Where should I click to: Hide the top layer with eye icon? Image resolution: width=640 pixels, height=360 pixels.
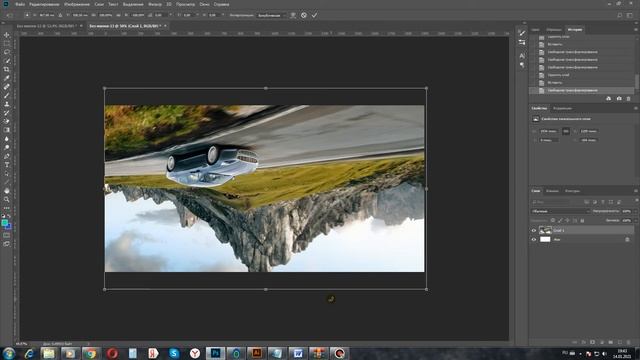coord(533,231)
